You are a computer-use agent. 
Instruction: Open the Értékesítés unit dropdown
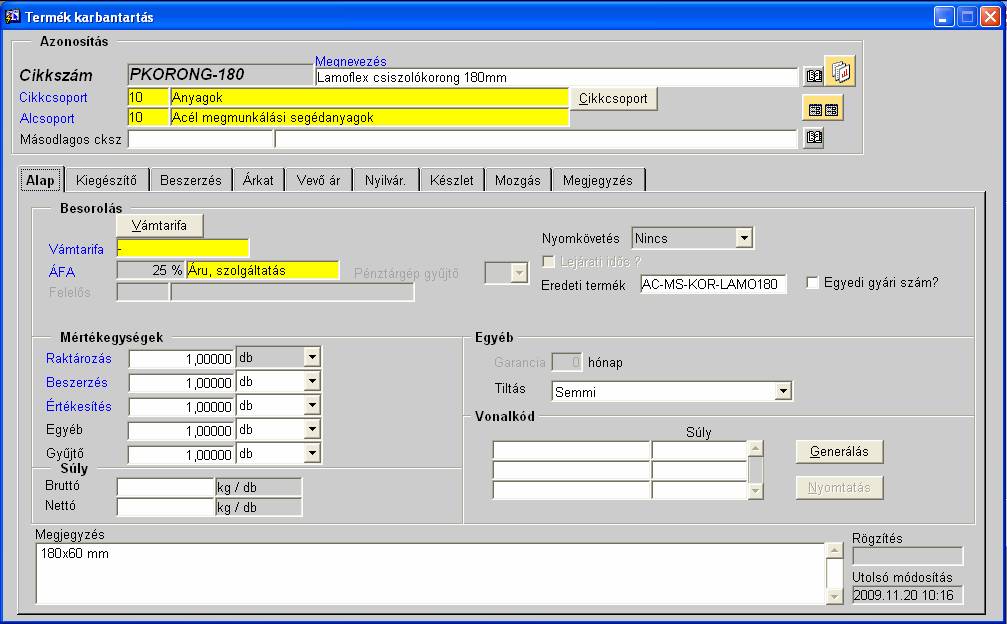tap(311, 406)
